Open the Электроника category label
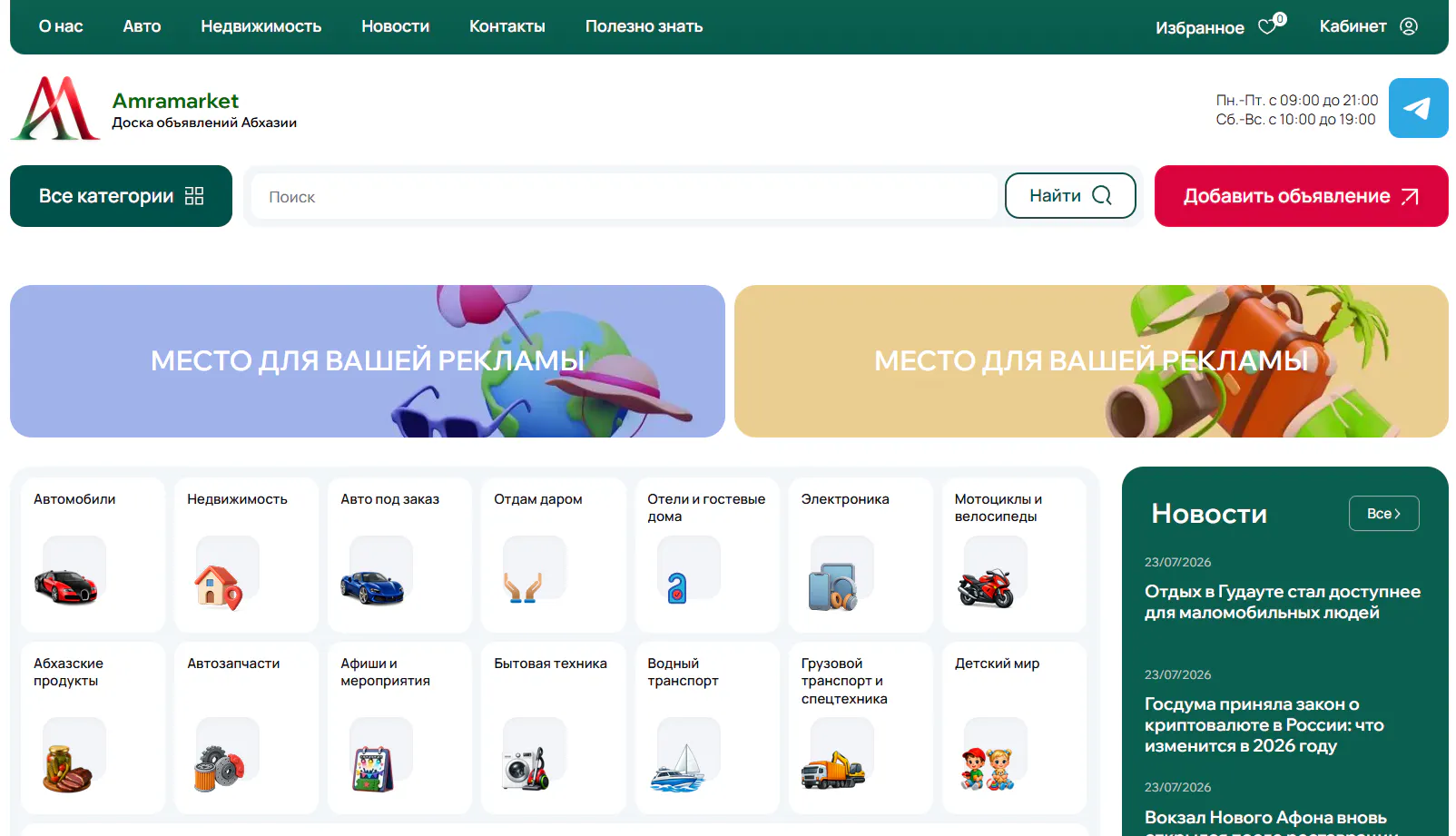 845,499
